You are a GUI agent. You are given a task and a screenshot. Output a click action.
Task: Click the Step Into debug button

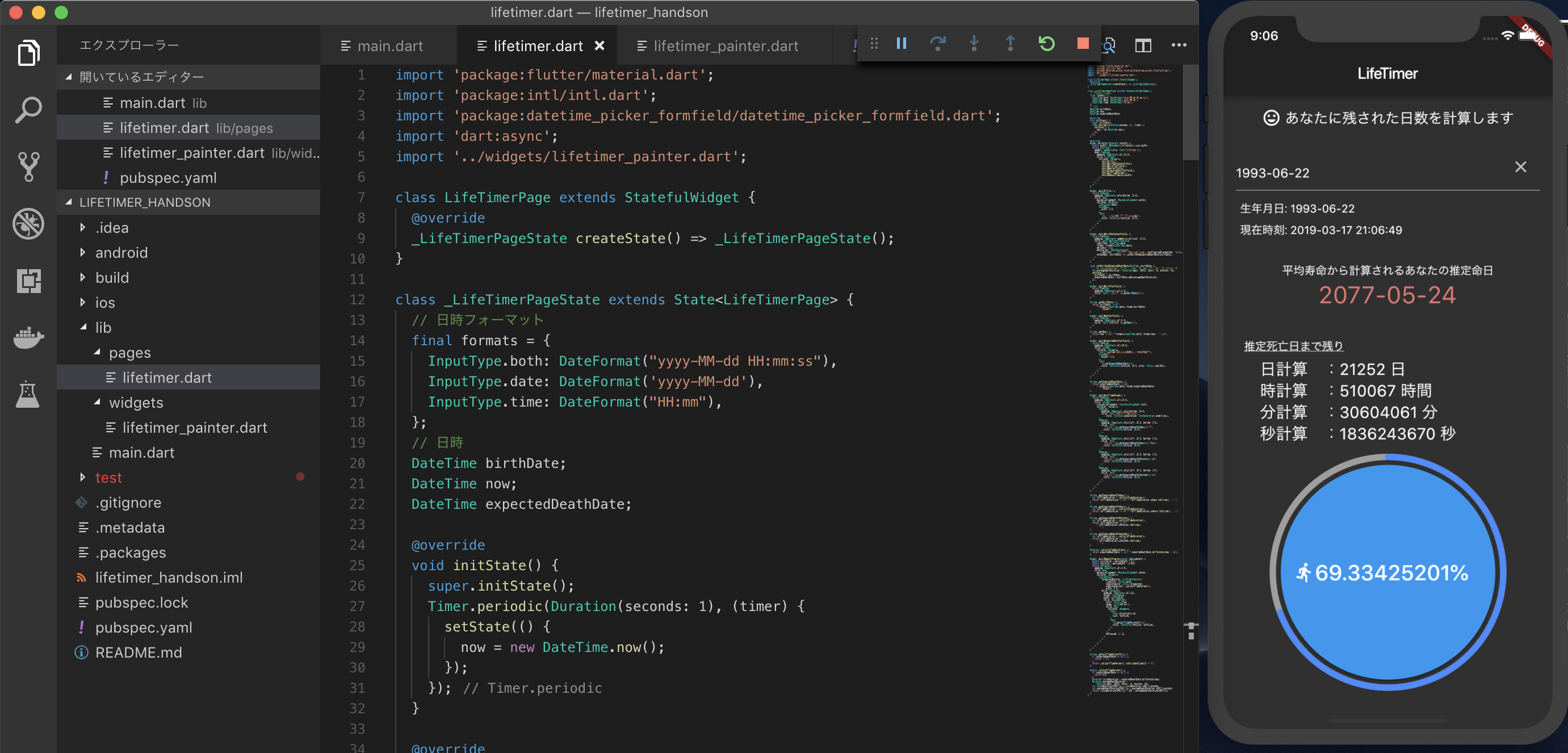(x=974, y=44)
